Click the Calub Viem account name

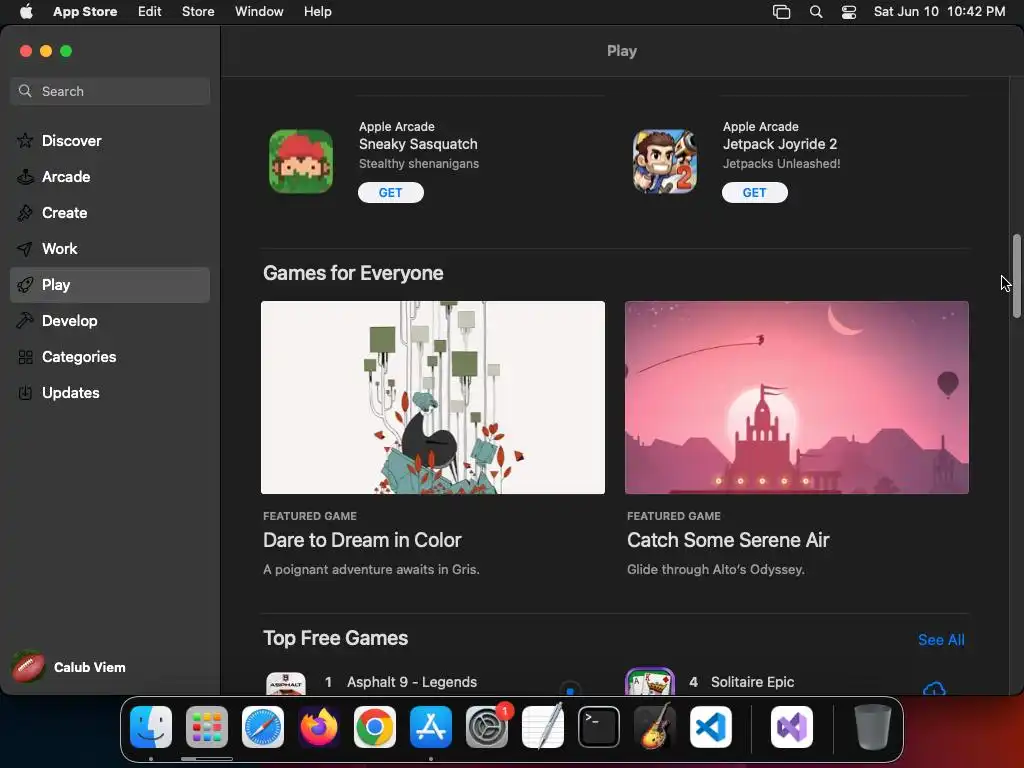[89, 667]
